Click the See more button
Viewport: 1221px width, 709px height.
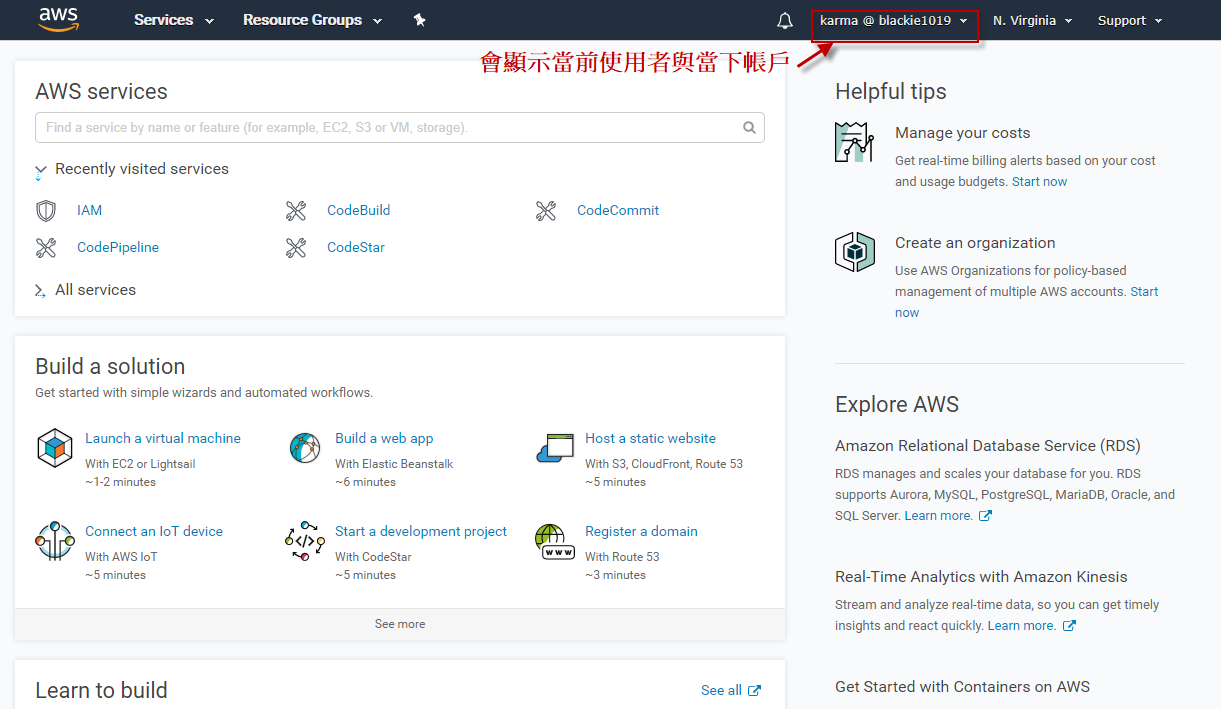[x=400, y=624]
